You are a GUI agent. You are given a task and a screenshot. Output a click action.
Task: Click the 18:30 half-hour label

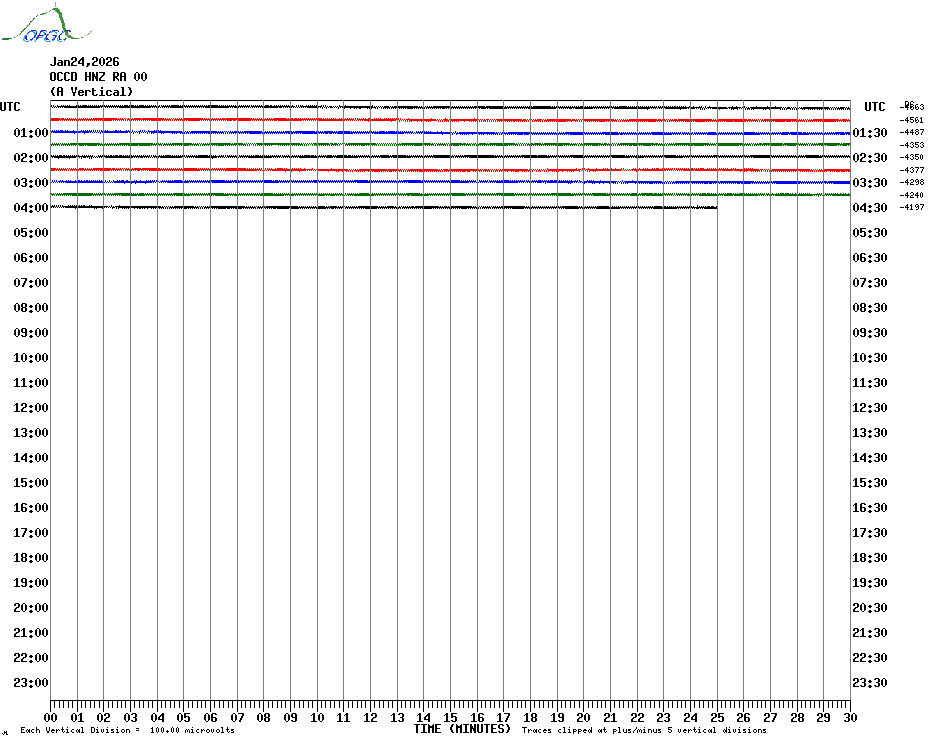point(870,557)
